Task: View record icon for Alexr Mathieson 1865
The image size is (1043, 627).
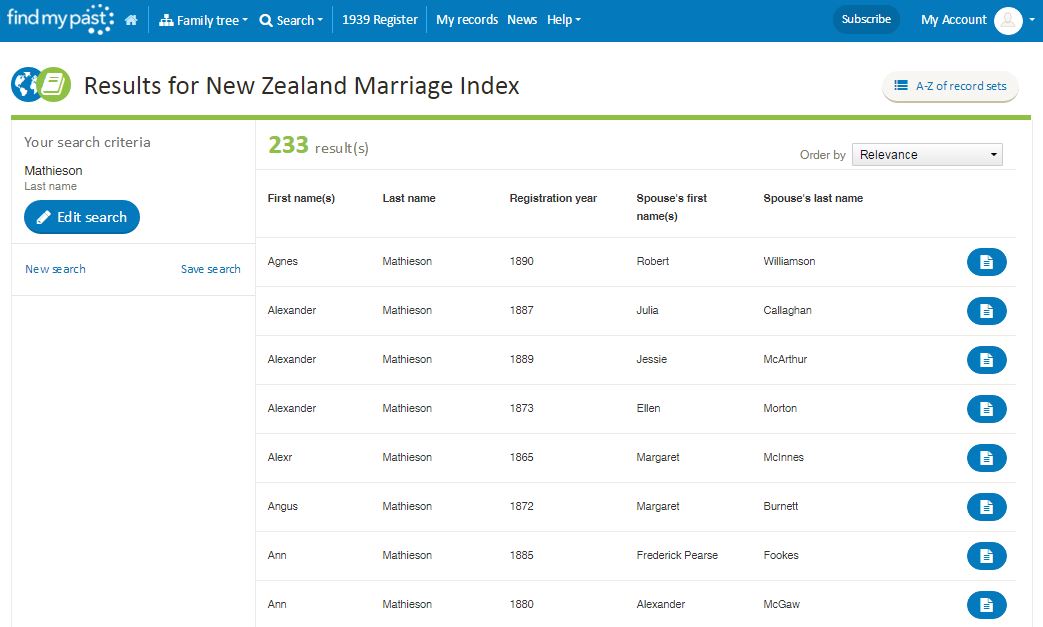Action: 986,458
